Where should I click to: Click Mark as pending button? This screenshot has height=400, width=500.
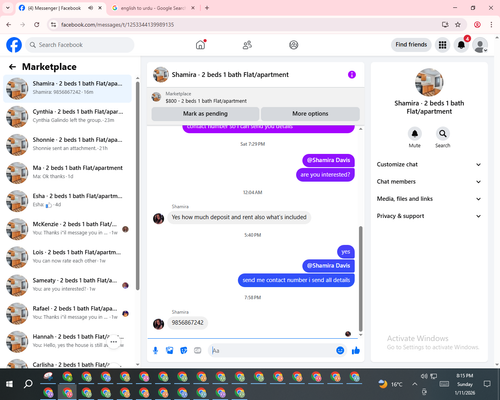point(205,114)
